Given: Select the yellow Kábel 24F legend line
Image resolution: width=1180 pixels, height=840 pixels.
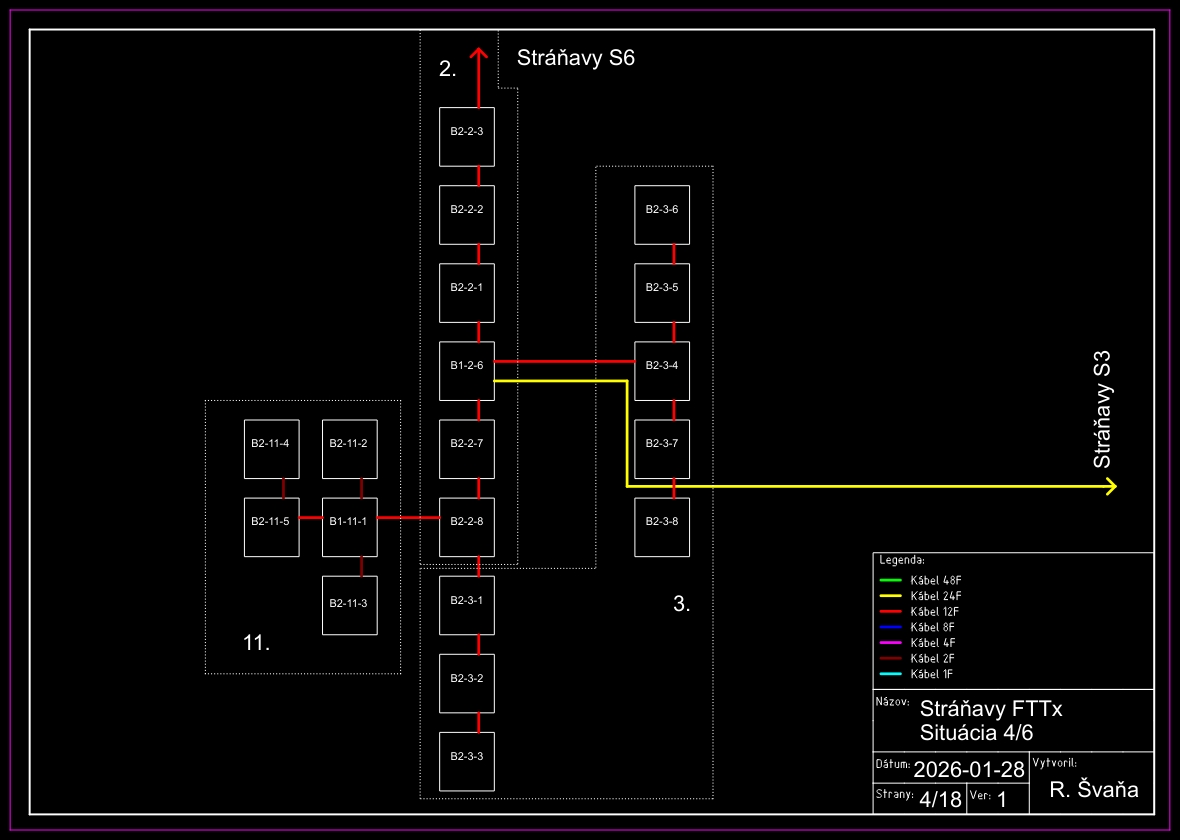Looking at the screenshot, I should [892, 596].
